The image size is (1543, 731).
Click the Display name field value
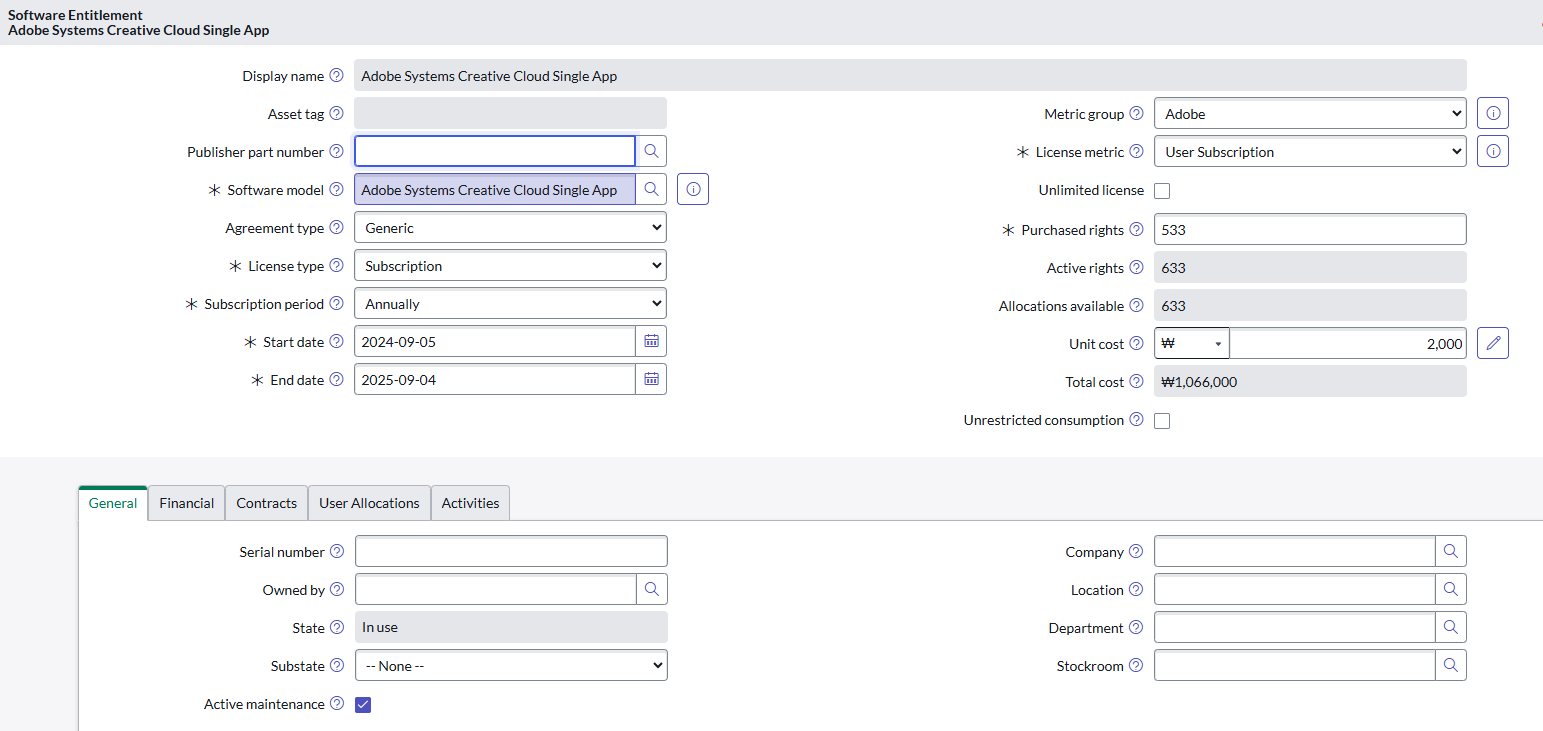[x=910, y=75]
